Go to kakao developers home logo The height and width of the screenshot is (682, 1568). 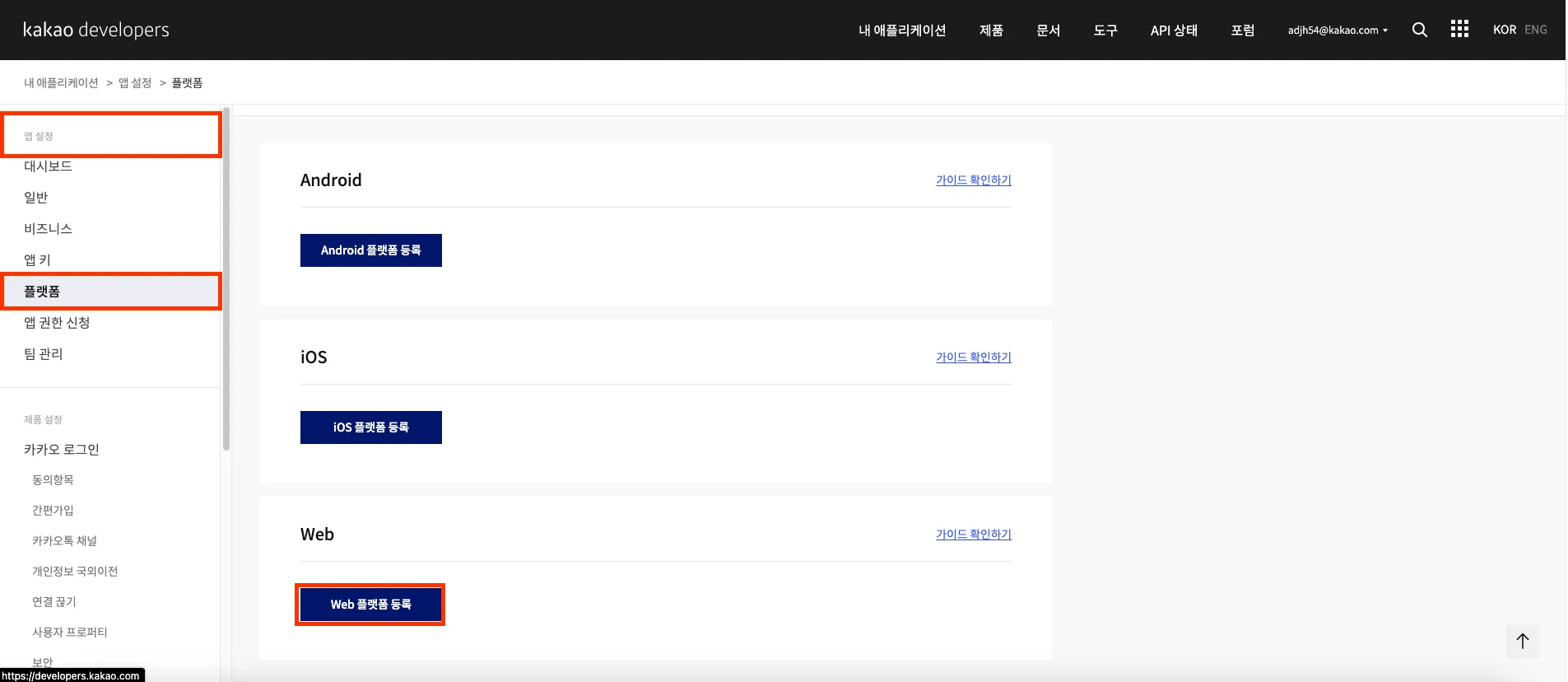96,30
